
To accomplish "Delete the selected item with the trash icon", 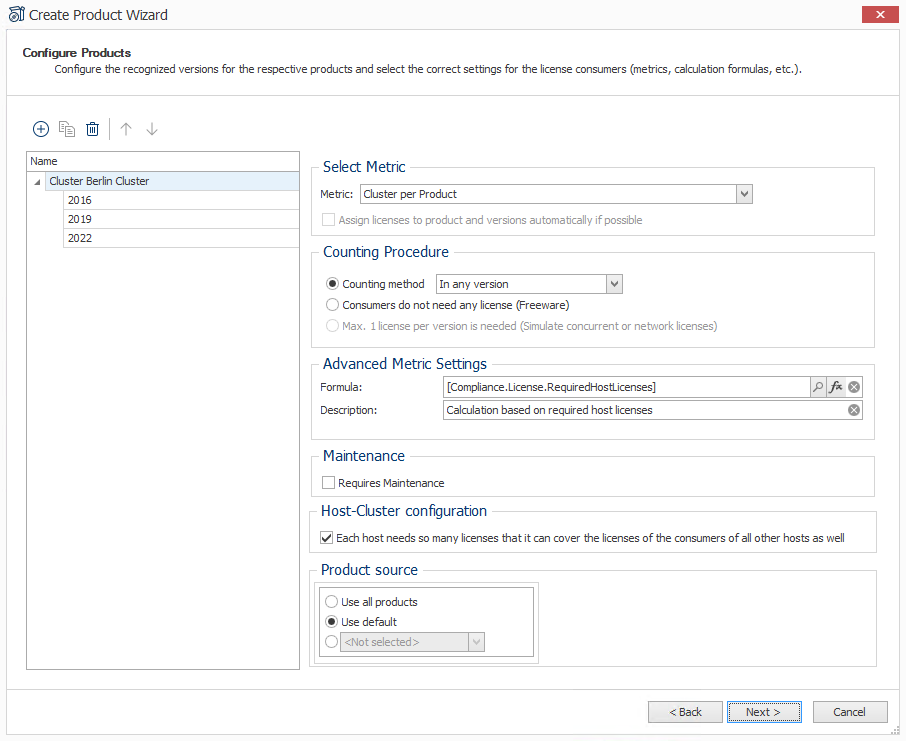I will (x=92, y=129).
